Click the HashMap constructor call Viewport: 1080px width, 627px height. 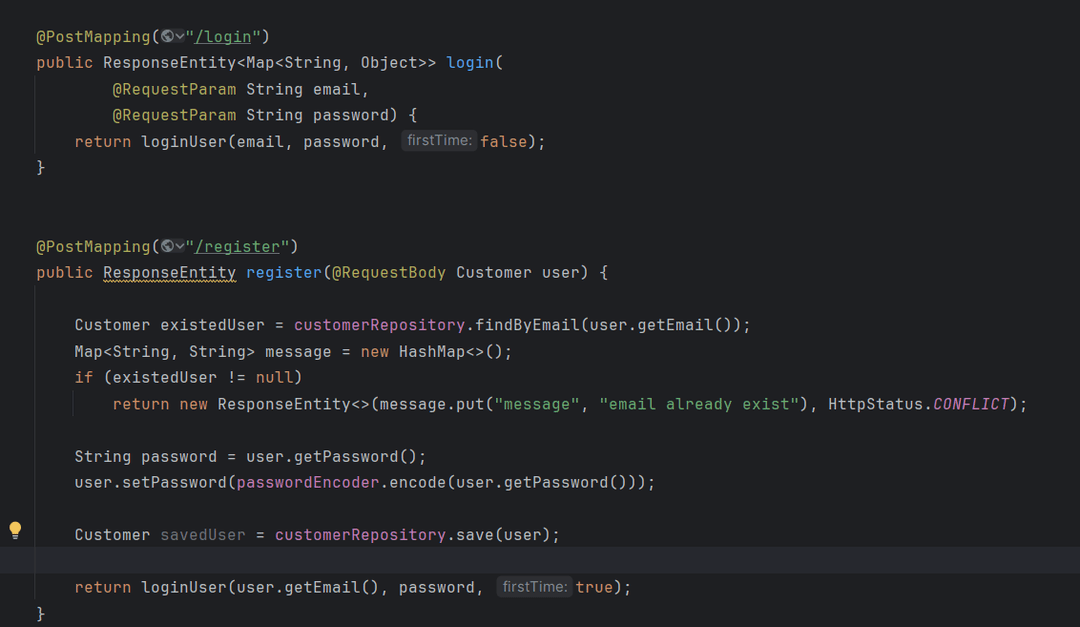[x=431, y=352]
